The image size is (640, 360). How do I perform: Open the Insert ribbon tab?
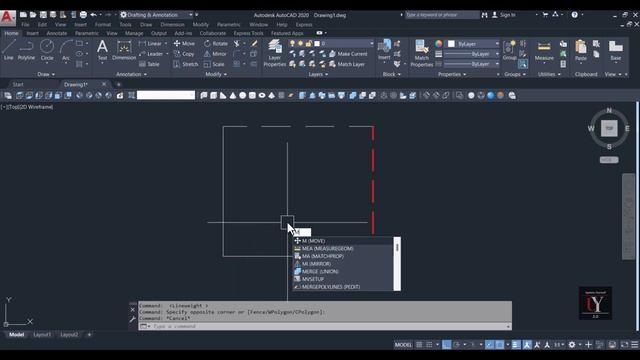(33, 33)
